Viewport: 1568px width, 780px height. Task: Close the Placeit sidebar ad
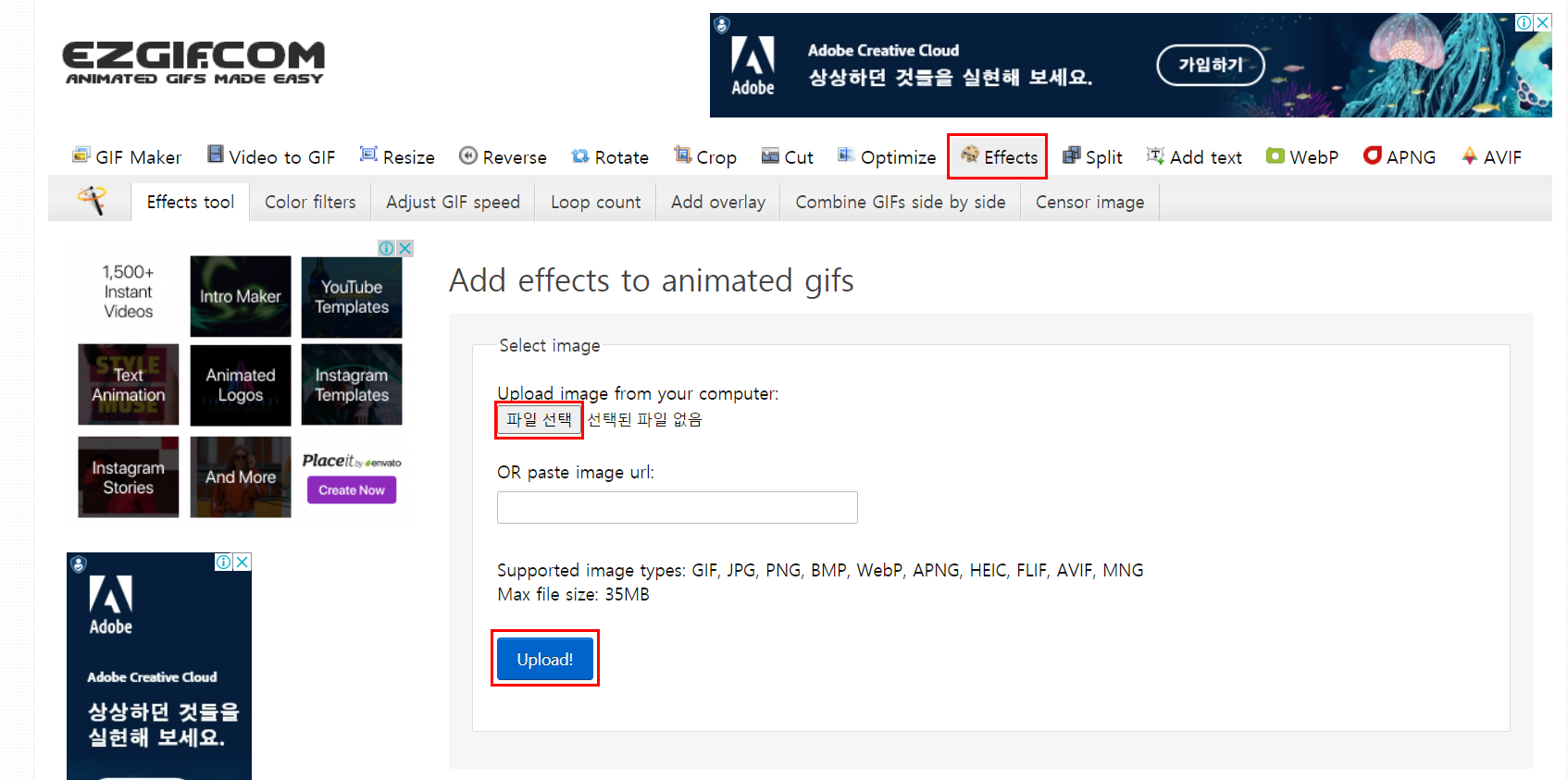[404, 248]
